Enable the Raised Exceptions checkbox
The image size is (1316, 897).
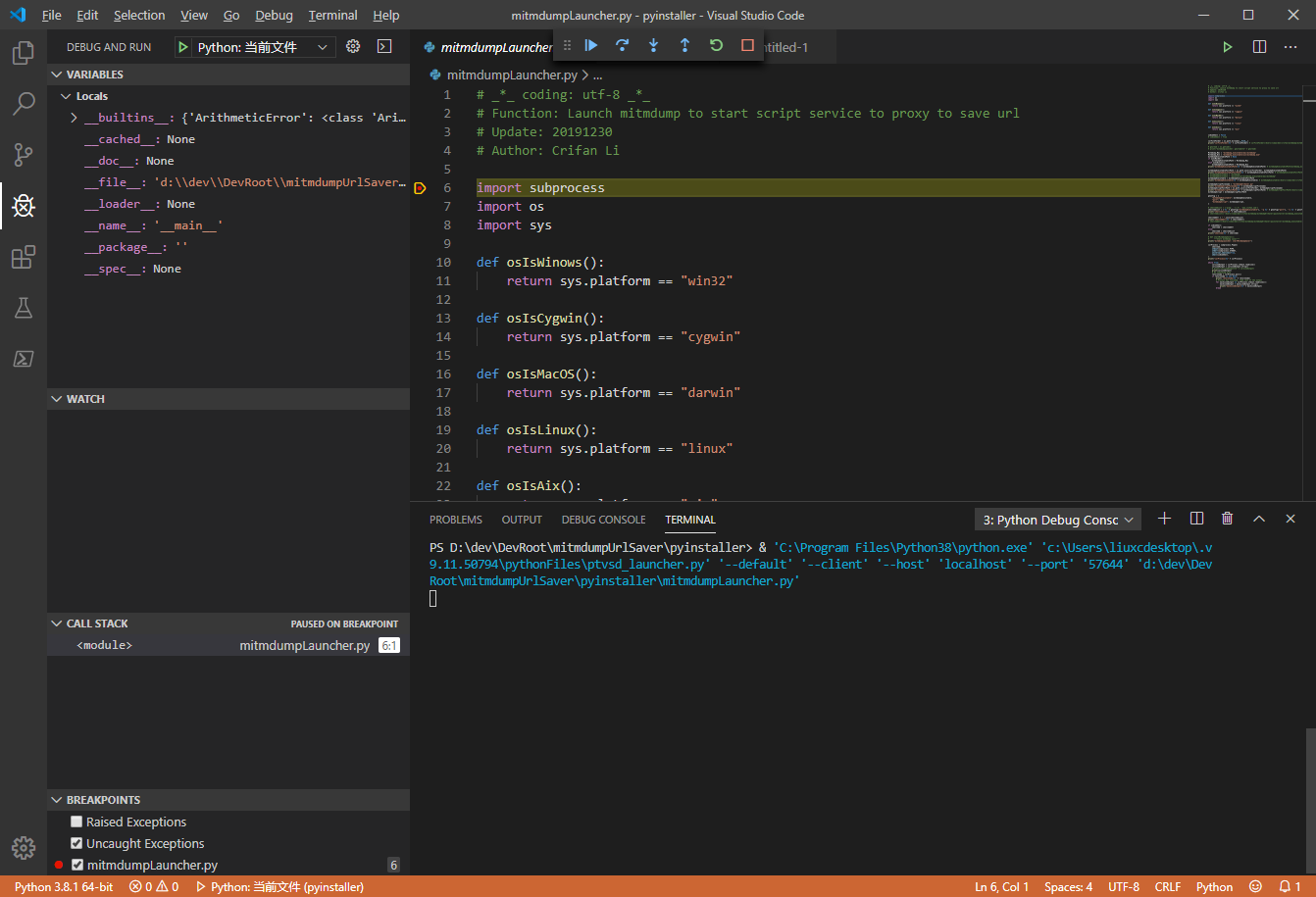coord(76,822)
